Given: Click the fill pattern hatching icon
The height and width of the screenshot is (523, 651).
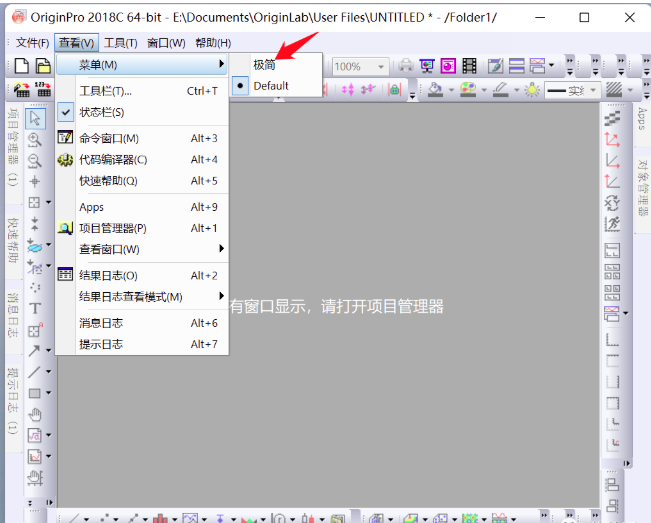Looking at the screenshot, I should tap(614, 90).
